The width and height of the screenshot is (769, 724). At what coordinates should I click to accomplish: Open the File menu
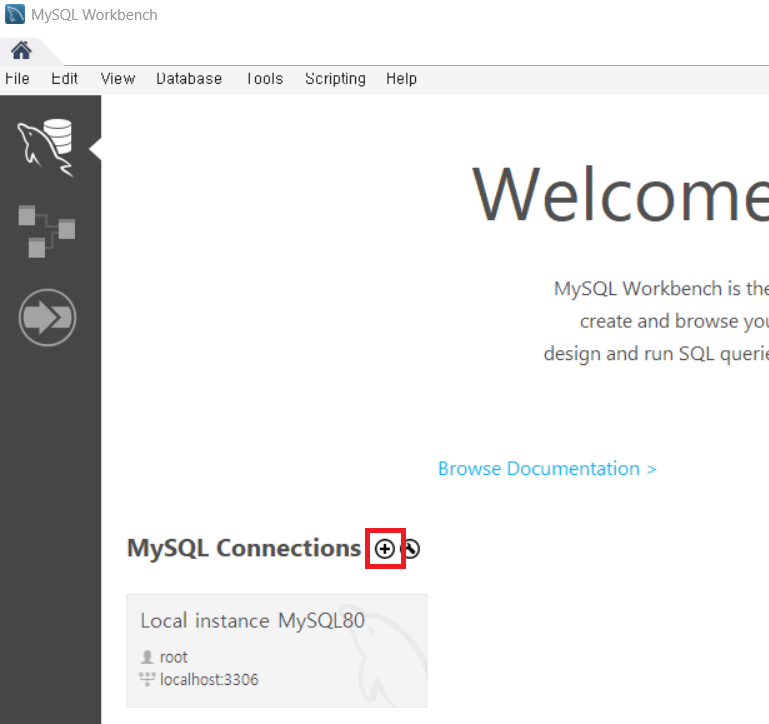pyautogui.click(x=17, y=78)
